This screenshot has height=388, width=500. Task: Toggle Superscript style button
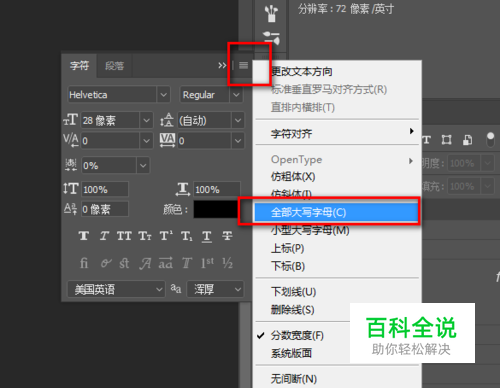pyautogui.click(x=166, y=236)
